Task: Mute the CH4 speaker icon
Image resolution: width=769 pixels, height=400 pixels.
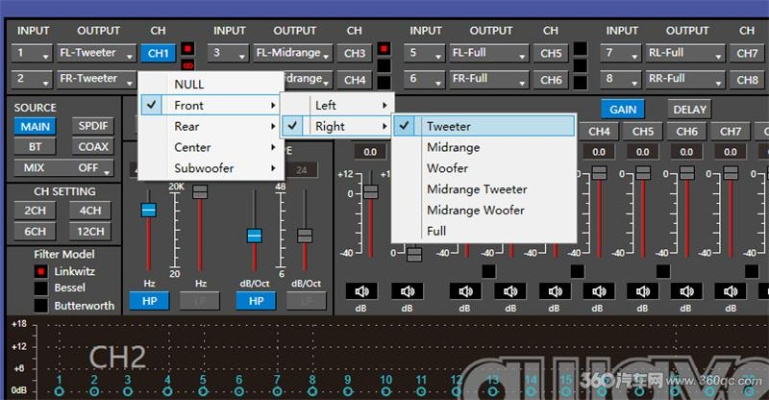Action: coord(598,291)
